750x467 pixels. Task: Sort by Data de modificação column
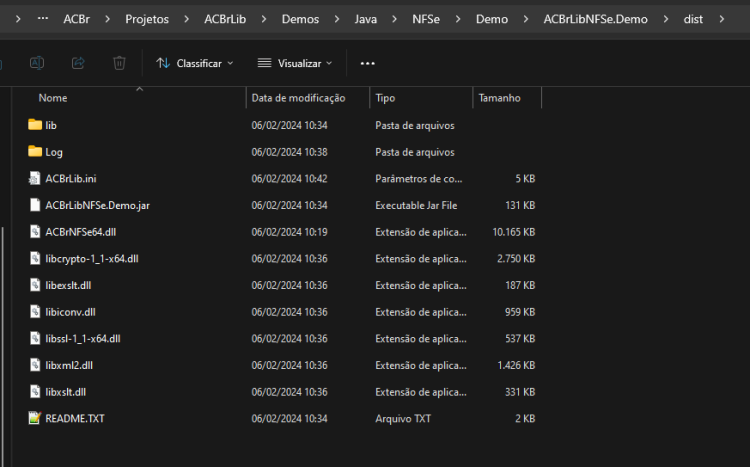(x=298, y=98)
